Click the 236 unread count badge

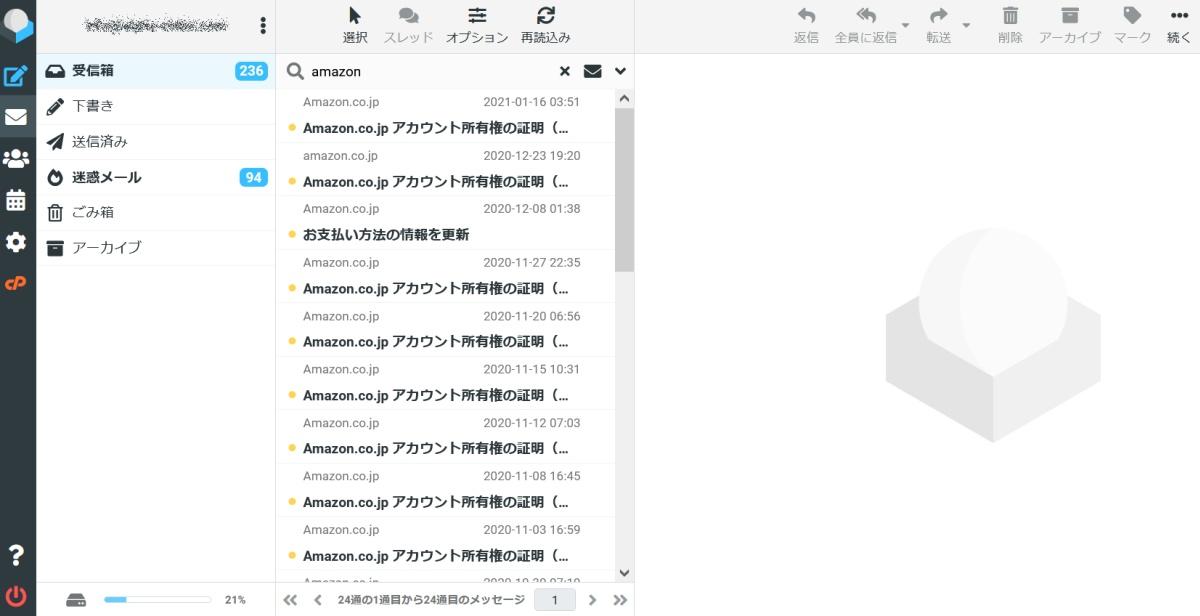click(x=251, y=71)
